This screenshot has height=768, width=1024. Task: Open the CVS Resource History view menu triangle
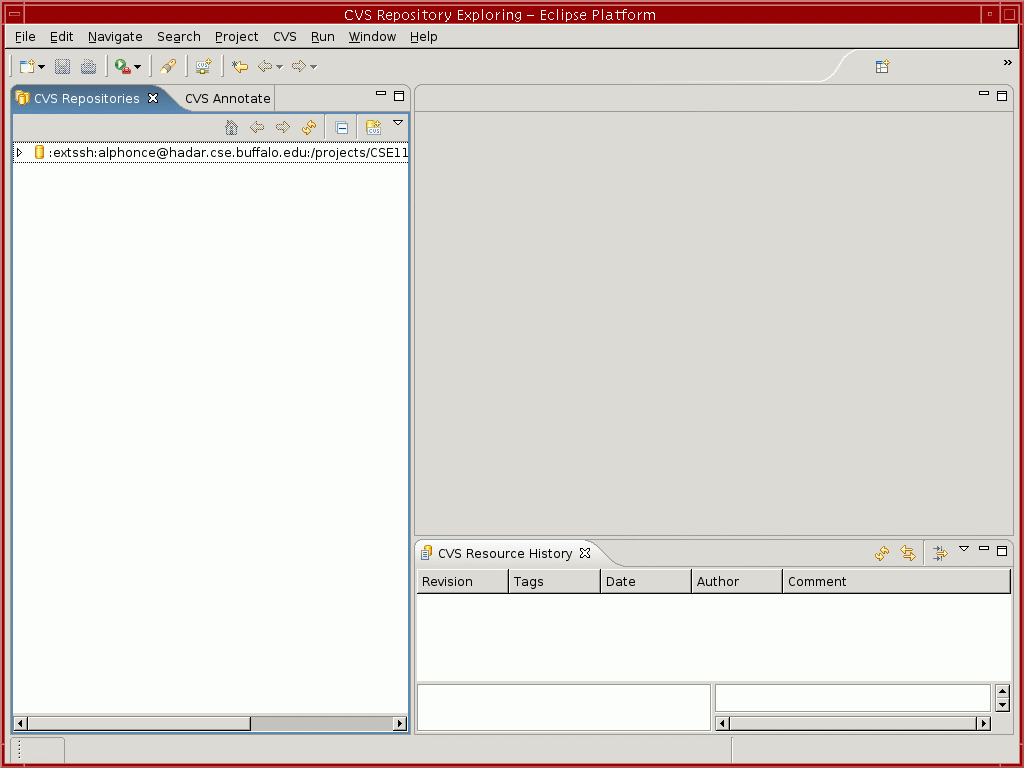click(x=963, y=549)
